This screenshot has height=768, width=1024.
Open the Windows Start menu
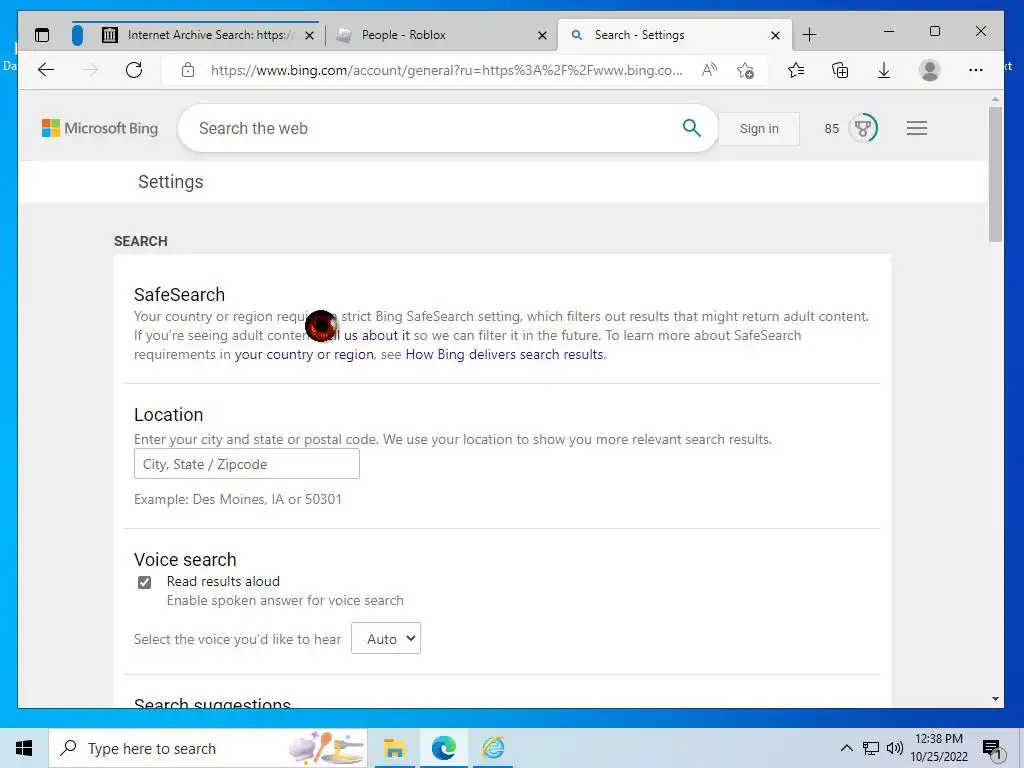[24, 748]
